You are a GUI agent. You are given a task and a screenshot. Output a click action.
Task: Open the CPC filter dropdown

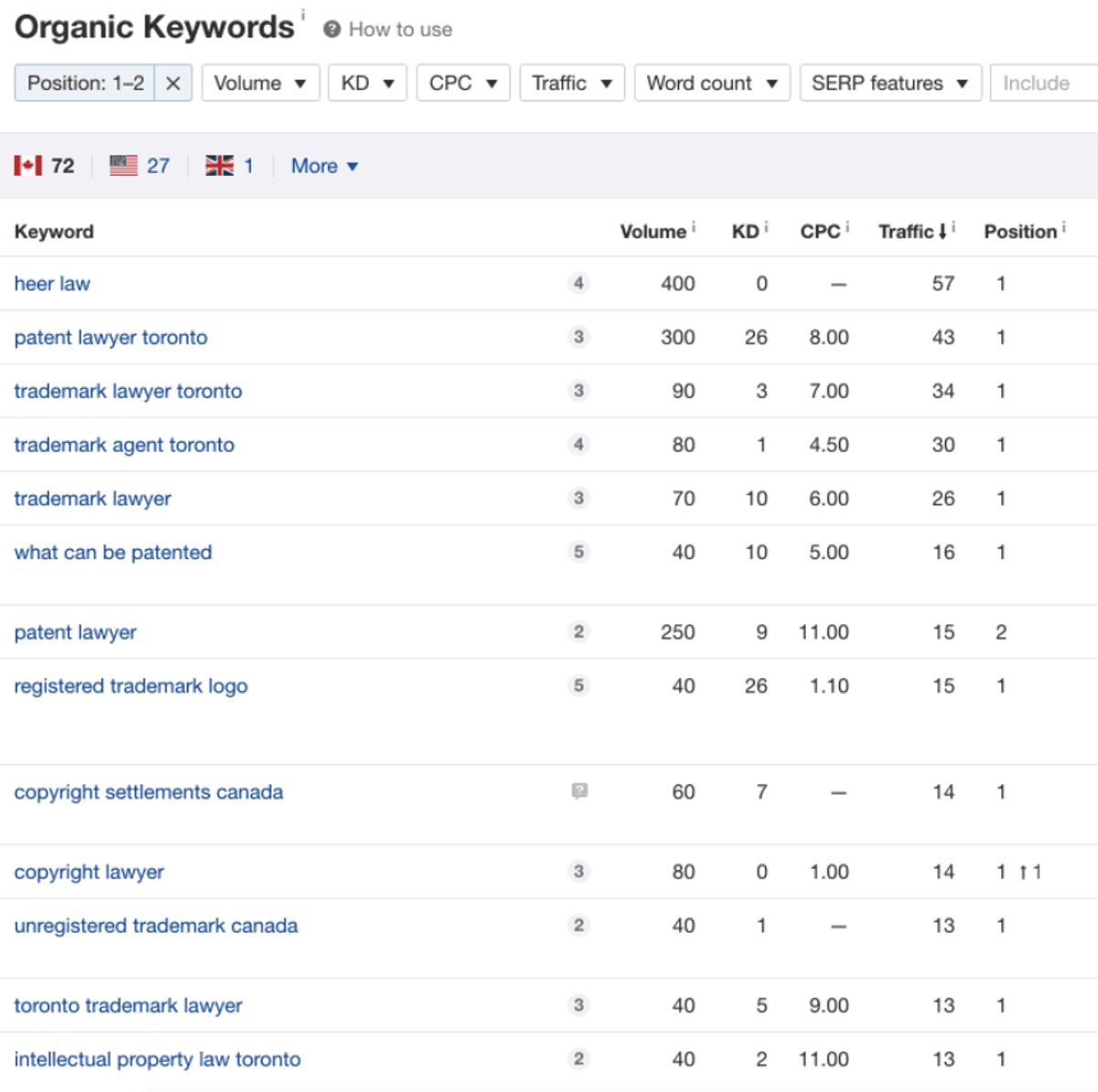(x=463, y=83)
